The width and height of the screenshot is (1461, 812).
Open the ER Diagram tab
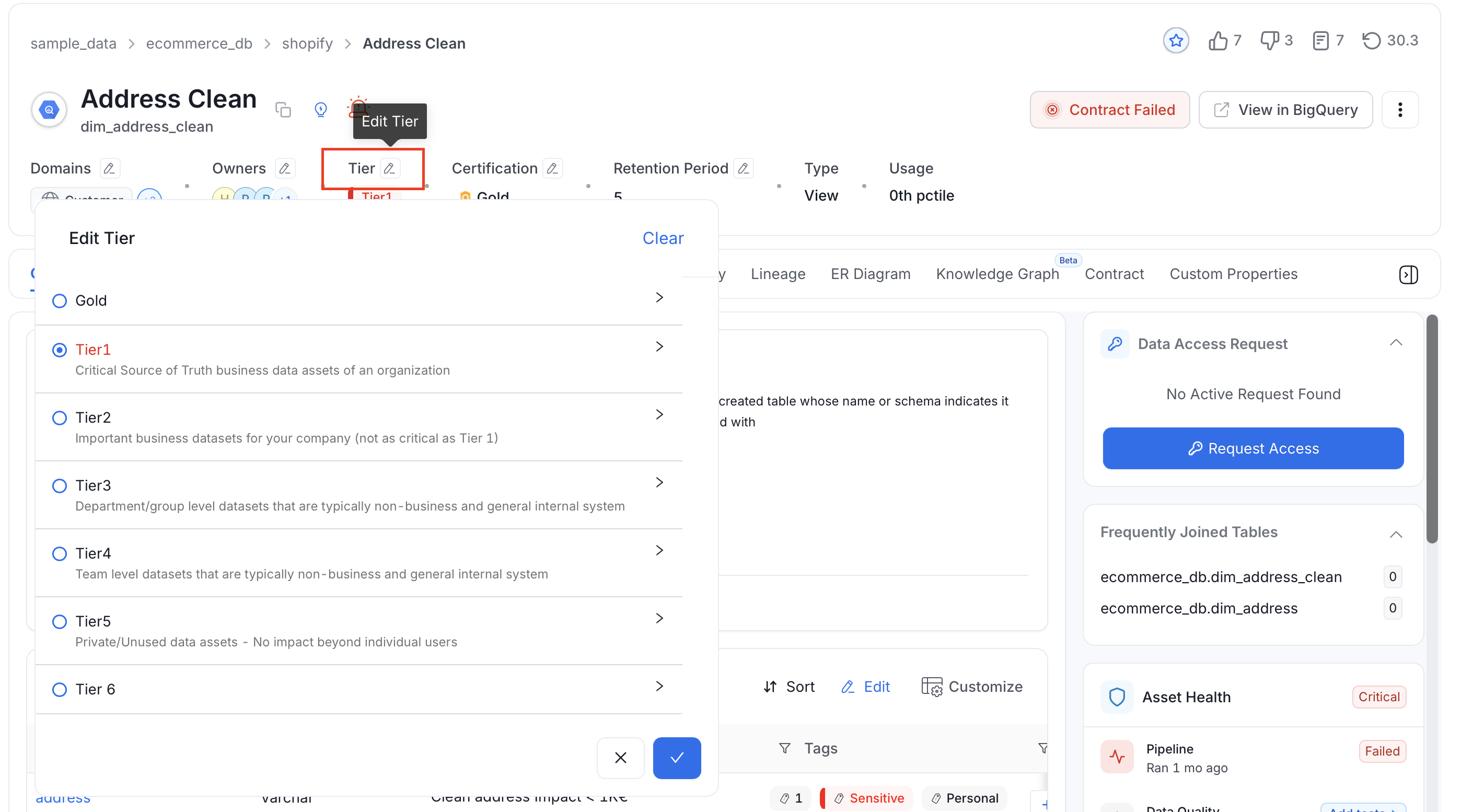coord(870,274)
